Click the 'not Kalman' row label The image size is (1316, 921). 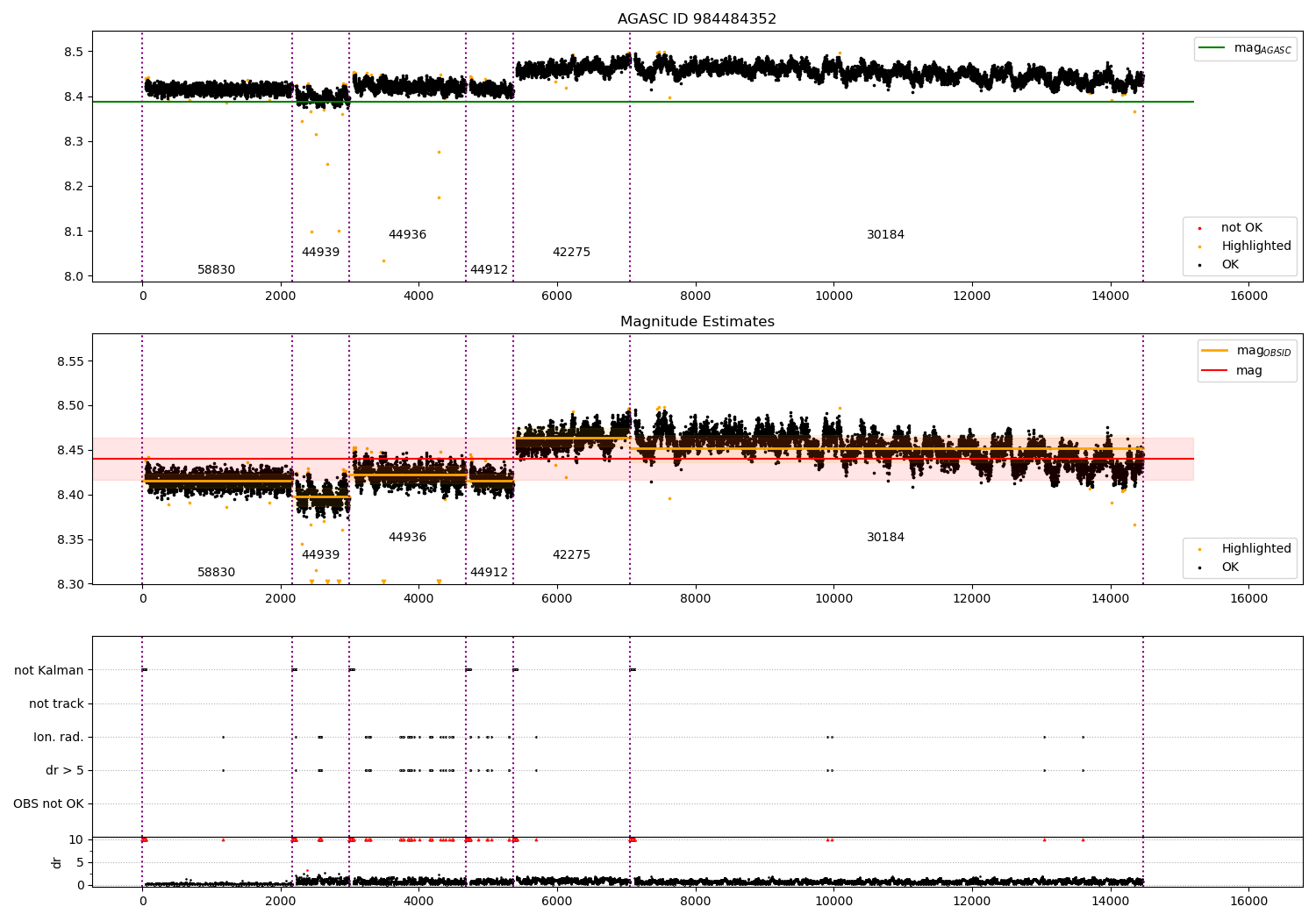coord(49,671)
